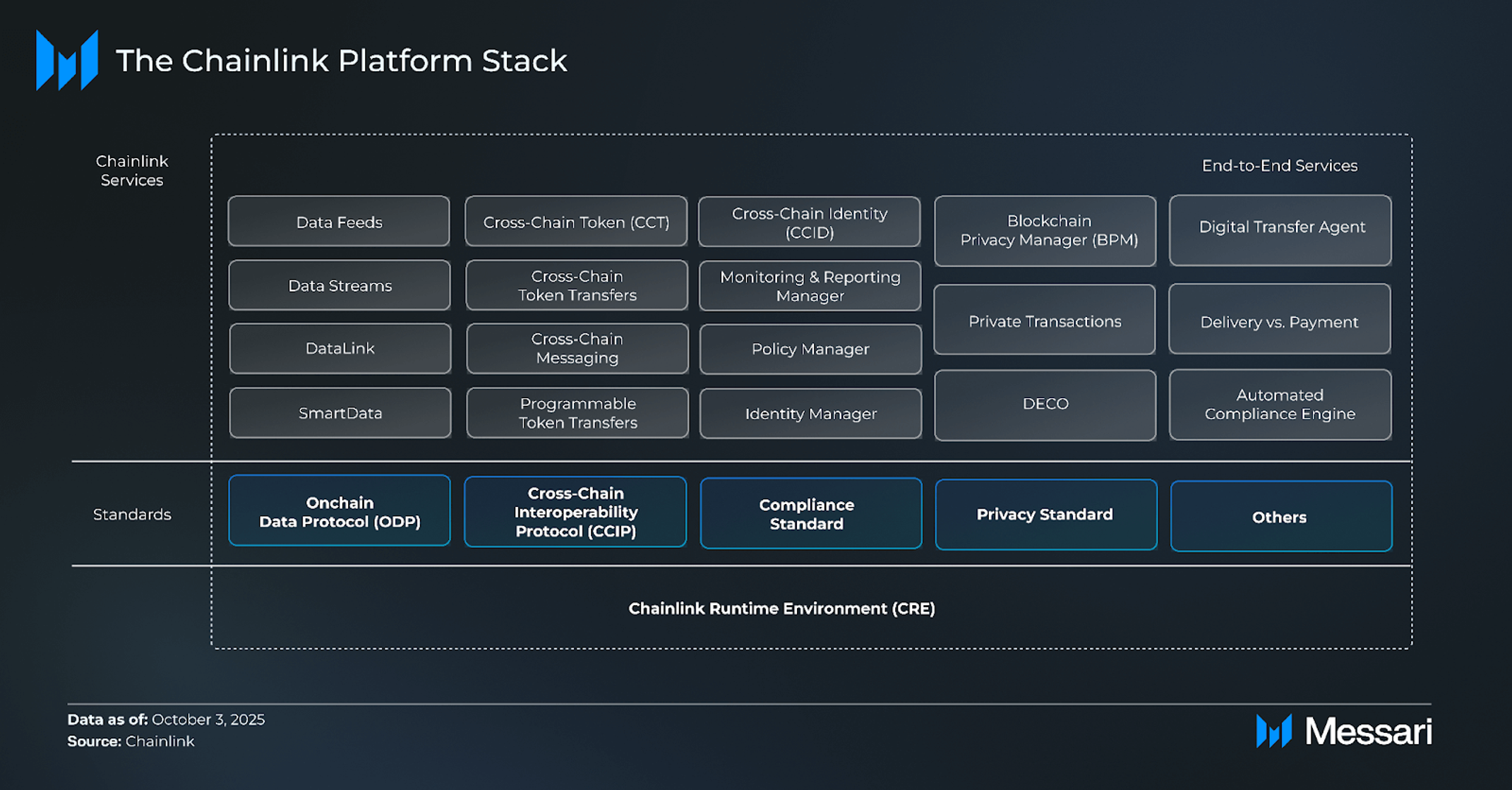Click Onchain Data Protocol (ODP) standard
The height and width of the screenshot is (790, 1512).
pyautogui.click(x=340, y=511)
